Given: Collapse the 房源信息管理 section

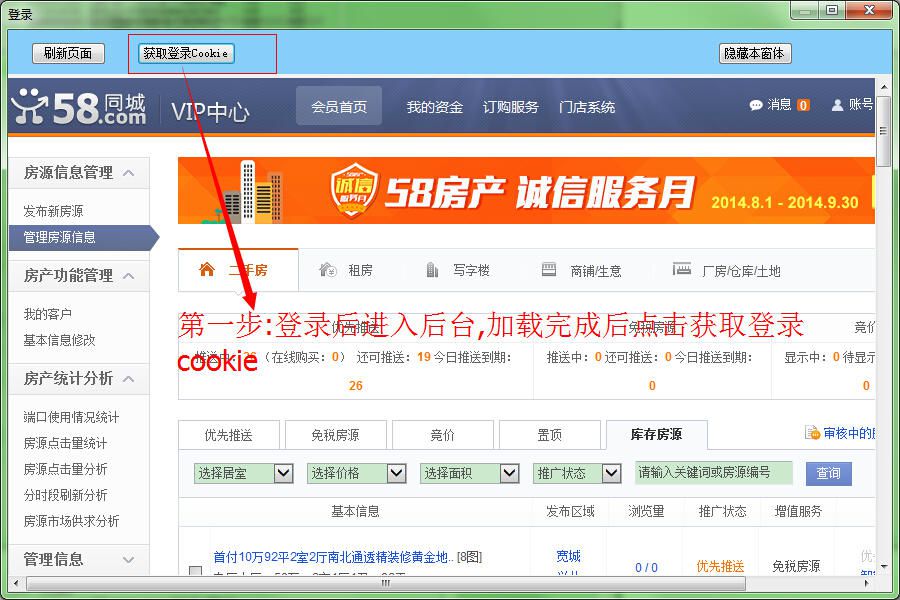Looking at the screenshot, I should (x=129, y=172).
